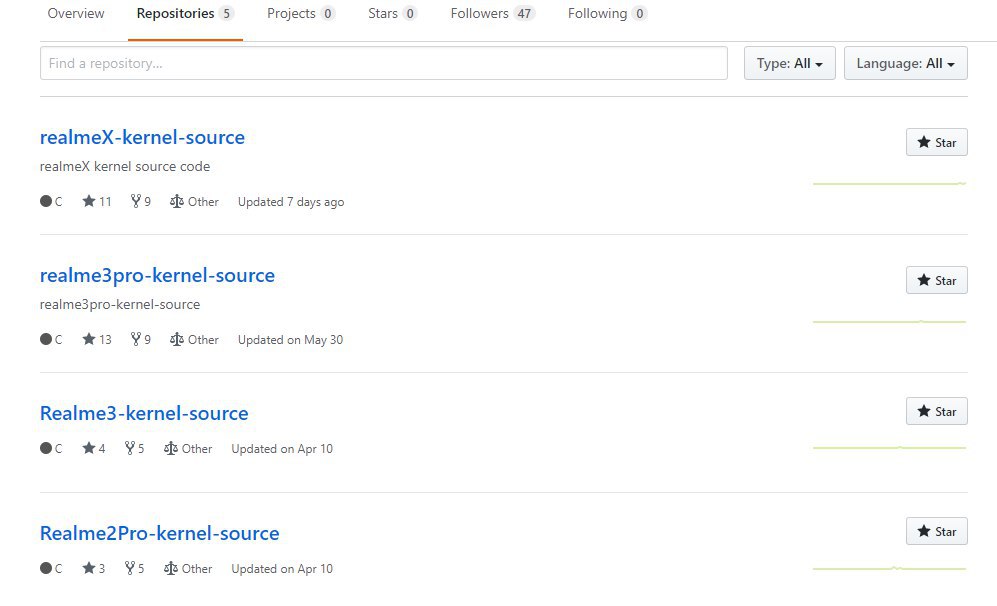The width and height of the screenshot is (997, 606).
Task: View stargazers star icon for realmeX-kernel-source
Action: click(x=88, y=201)
